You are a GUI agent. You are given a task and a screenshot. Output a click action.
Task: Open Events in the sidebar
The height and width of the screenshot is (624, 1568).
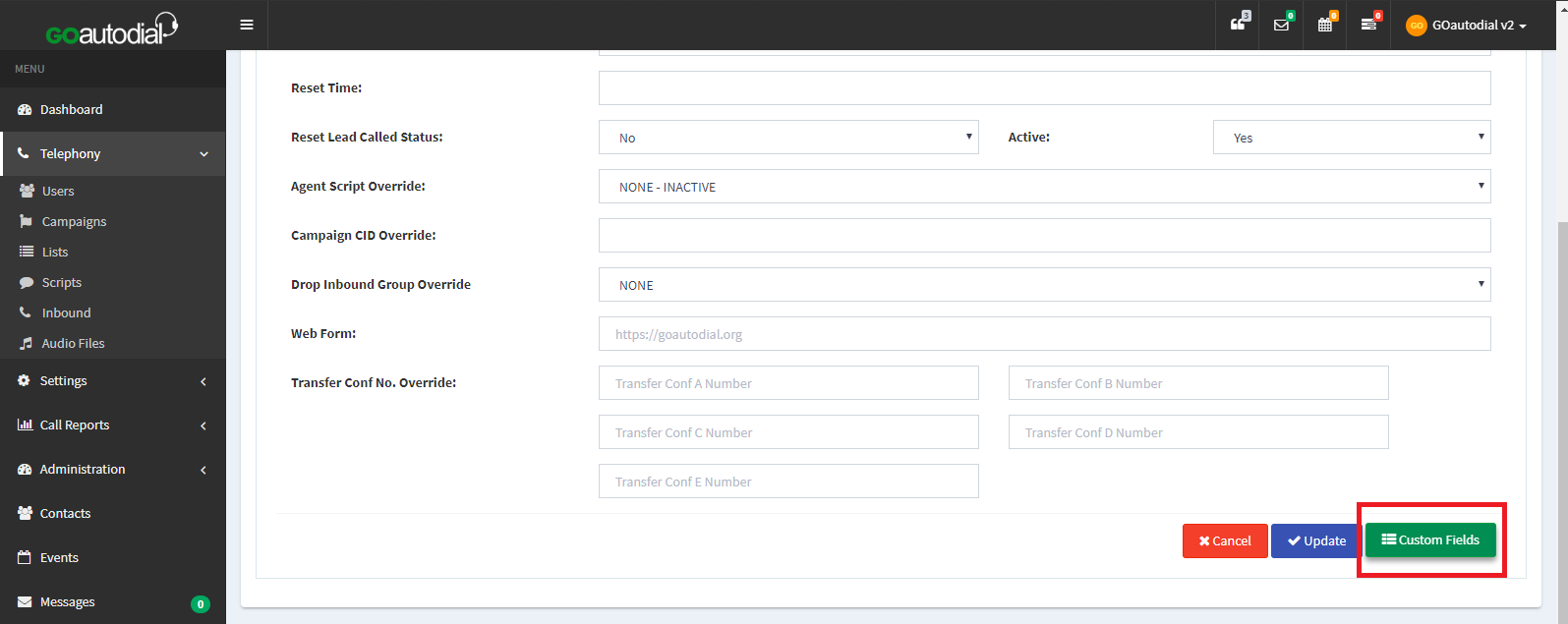(113, 557)
